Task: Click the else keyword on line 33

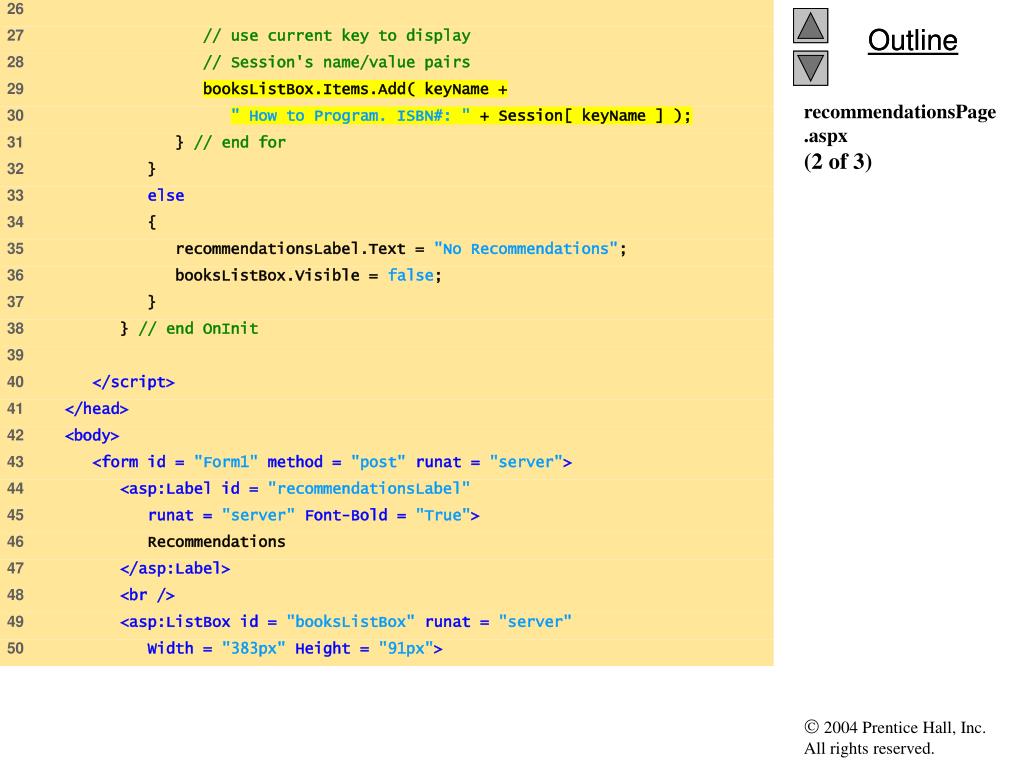Action: click(166, 195)
